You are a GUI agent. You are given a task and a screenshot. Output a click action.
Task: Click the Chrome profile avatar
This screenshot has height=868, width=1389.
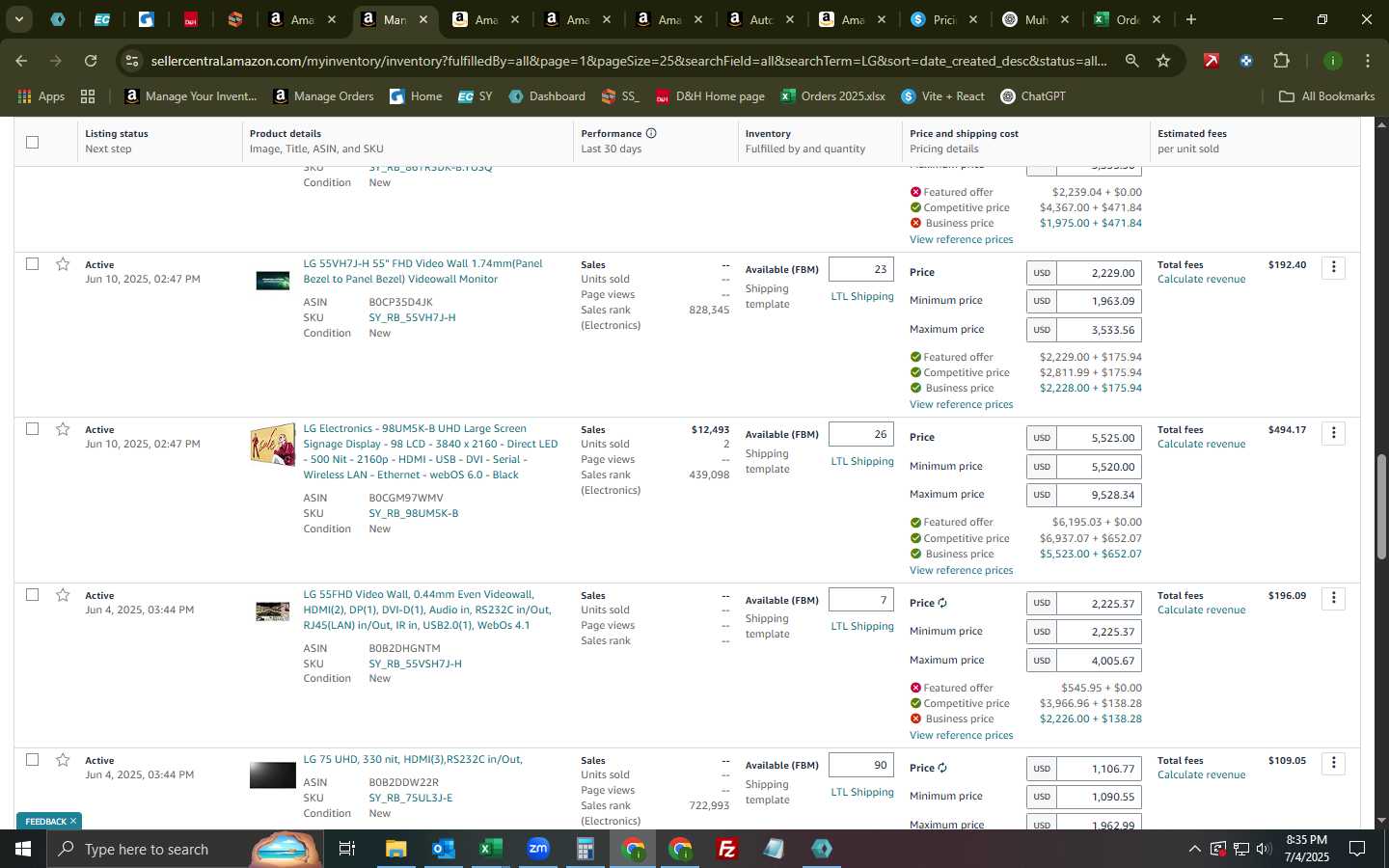click(1332, 61)
